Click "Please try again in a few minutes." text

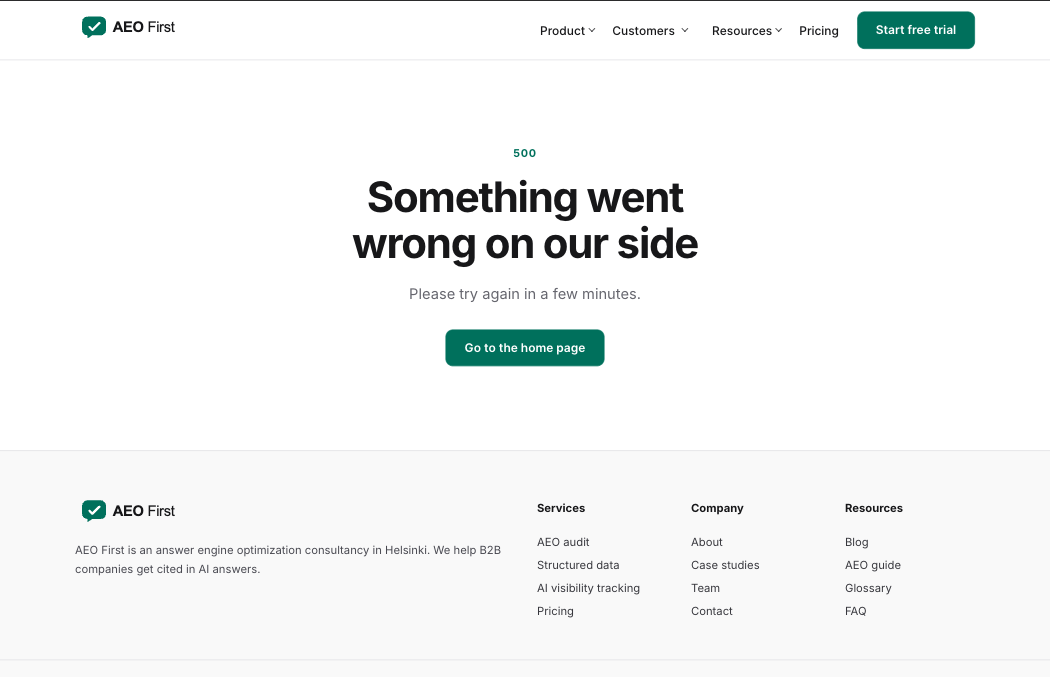[525, 294]
